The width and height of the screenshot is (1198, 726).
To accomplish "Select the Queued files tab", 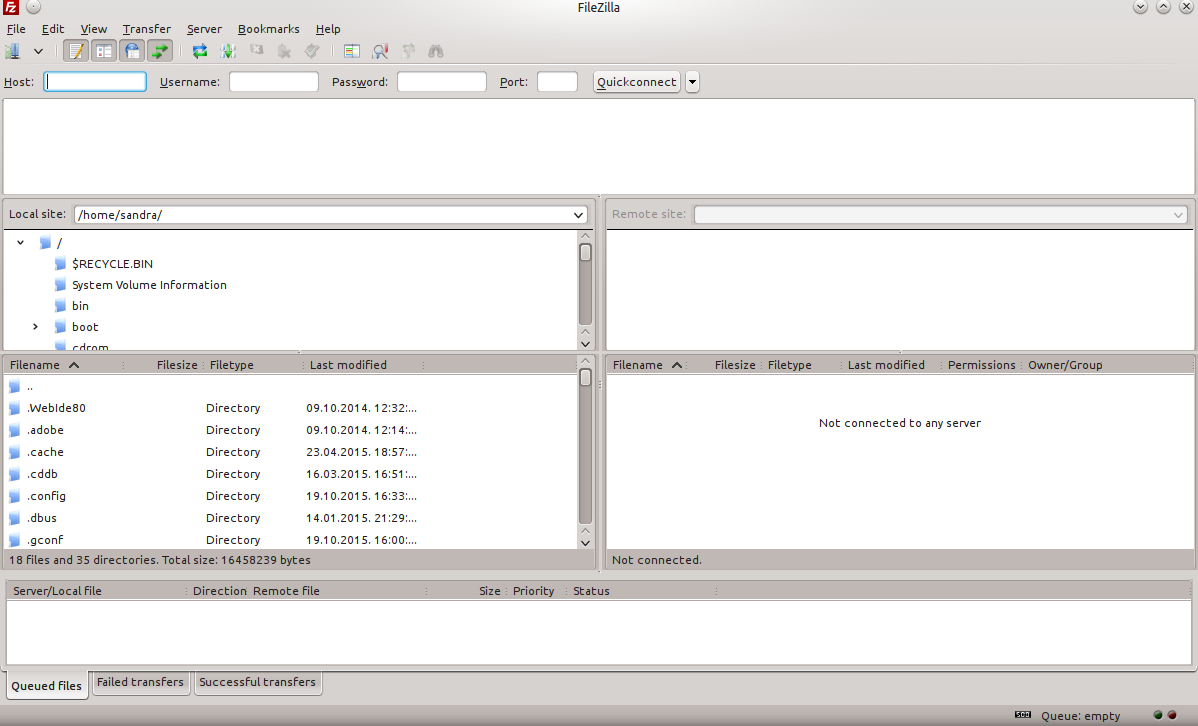I will [x=47, y=685].
